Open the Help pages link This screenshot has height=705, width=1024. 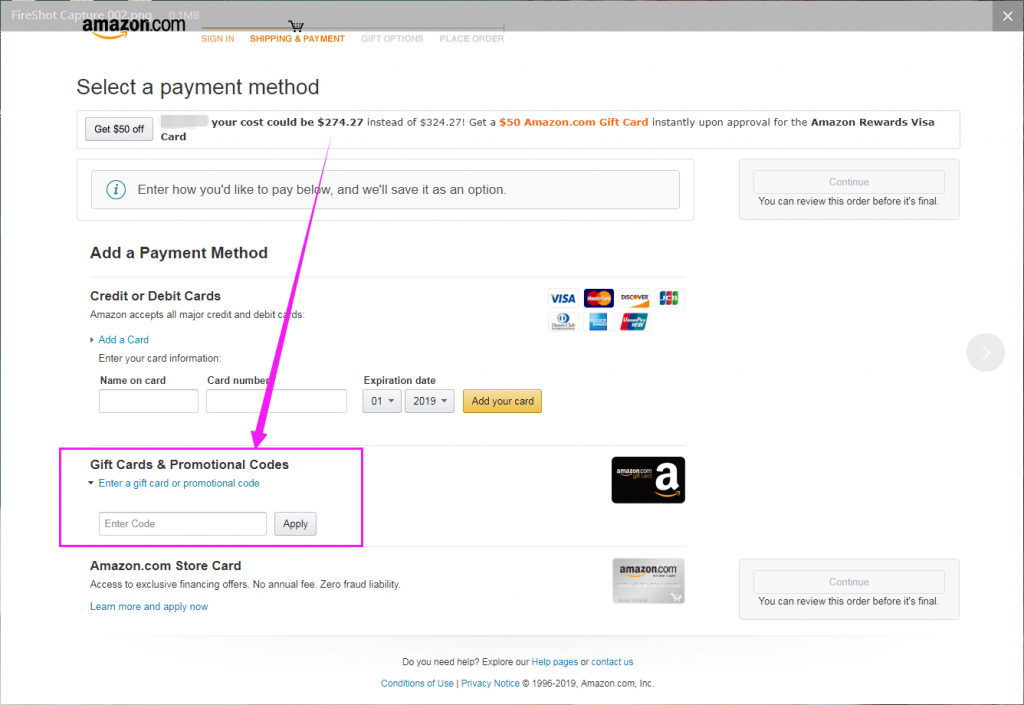click(554, 662)
